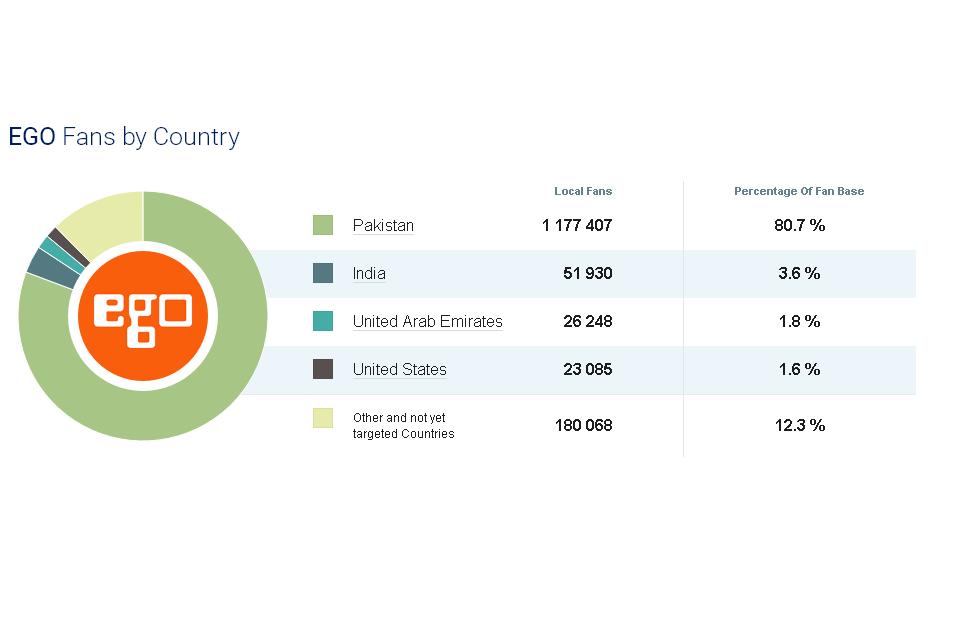The image size is (962, 617).
Task: Click the EGO Fans by Country heading
Action: tap(124, 136)
